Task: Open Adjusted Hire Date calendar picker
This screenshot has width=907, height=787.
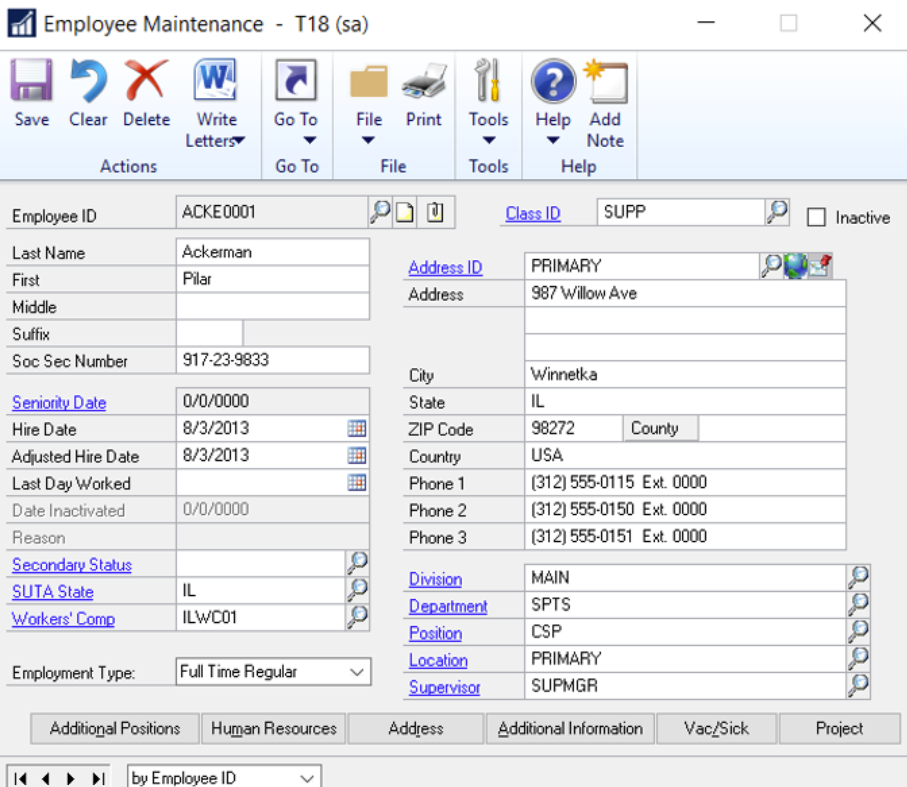Action: pyautogui.click(x=357, y=456)
